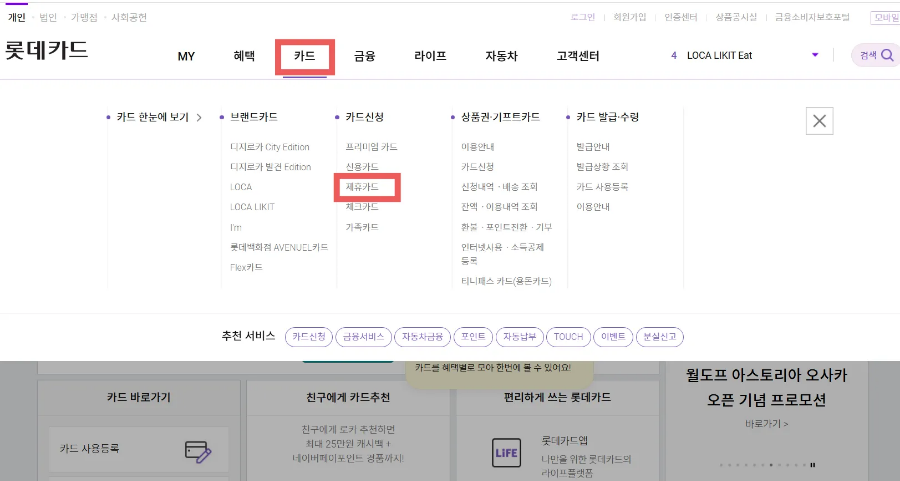The width and height of the screenshot is (900, 481).
Task: Click the 금융서비스 recommended service pill
Action: tap(363, 337)
